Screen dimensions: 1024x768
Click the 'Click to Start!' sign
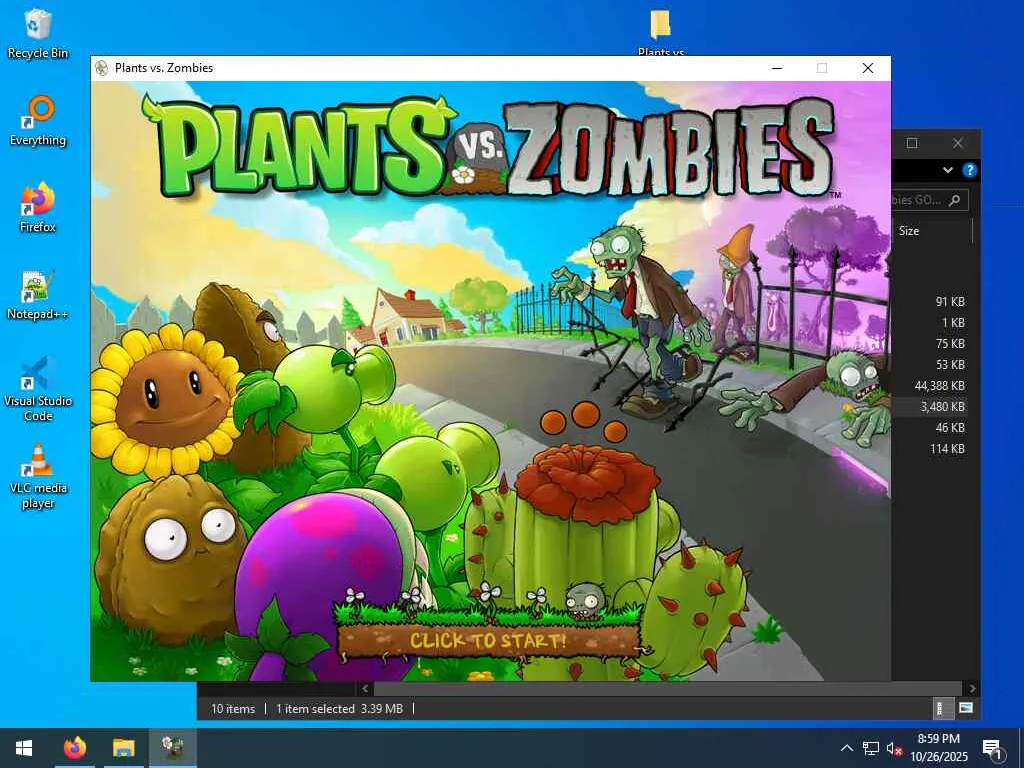pos(488,640)
